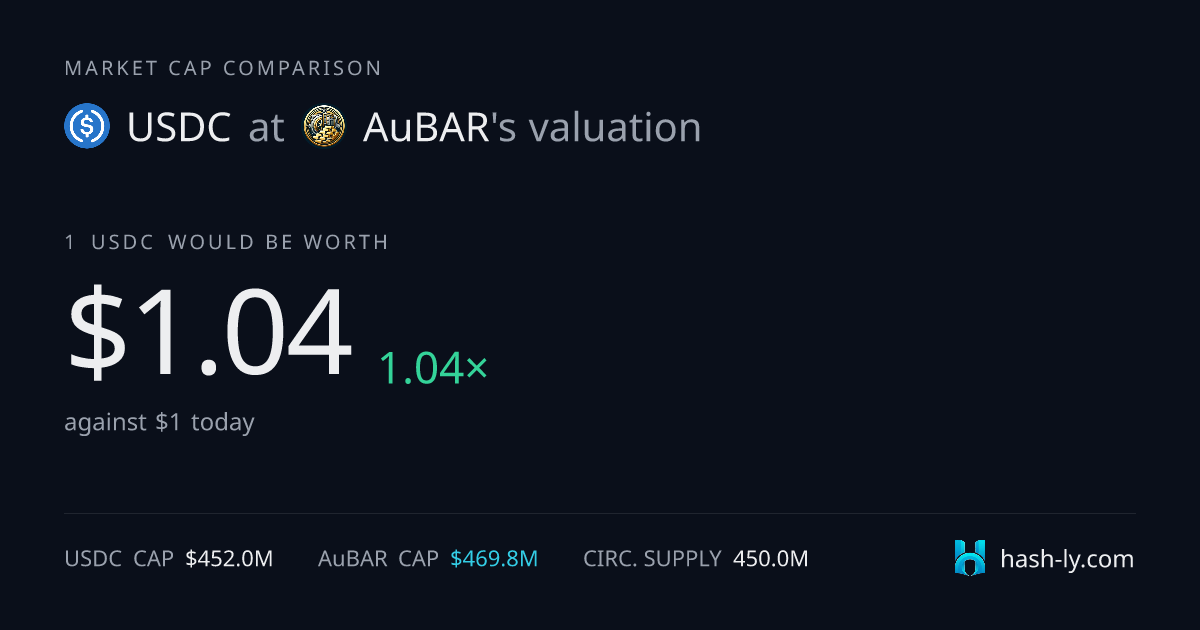Click the 450.0M circulating supply value
The image size is (1200, 630).
771,559
